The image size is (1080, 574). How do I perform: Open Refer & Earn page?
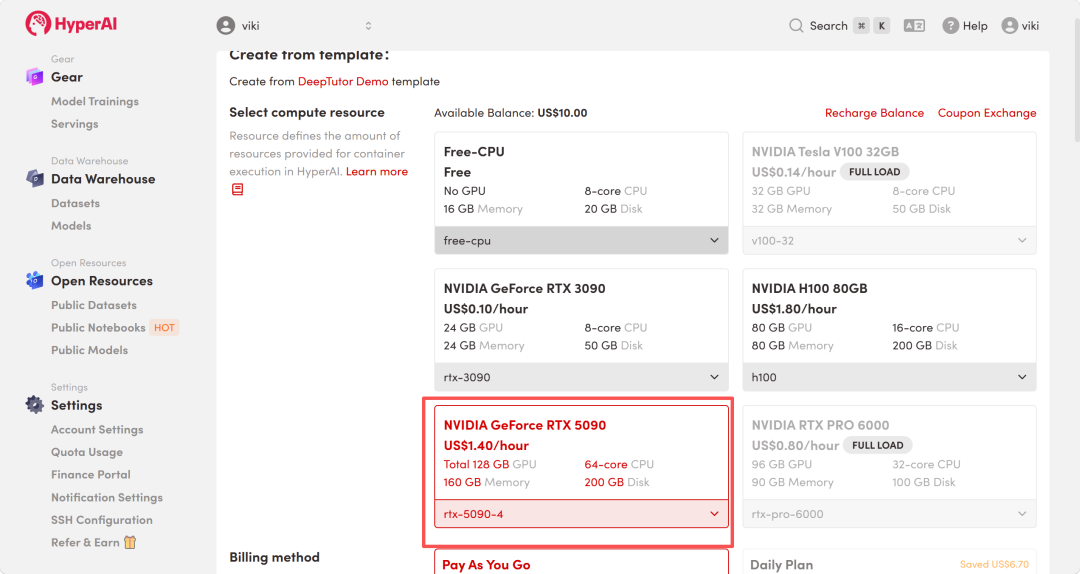(85, 542)
